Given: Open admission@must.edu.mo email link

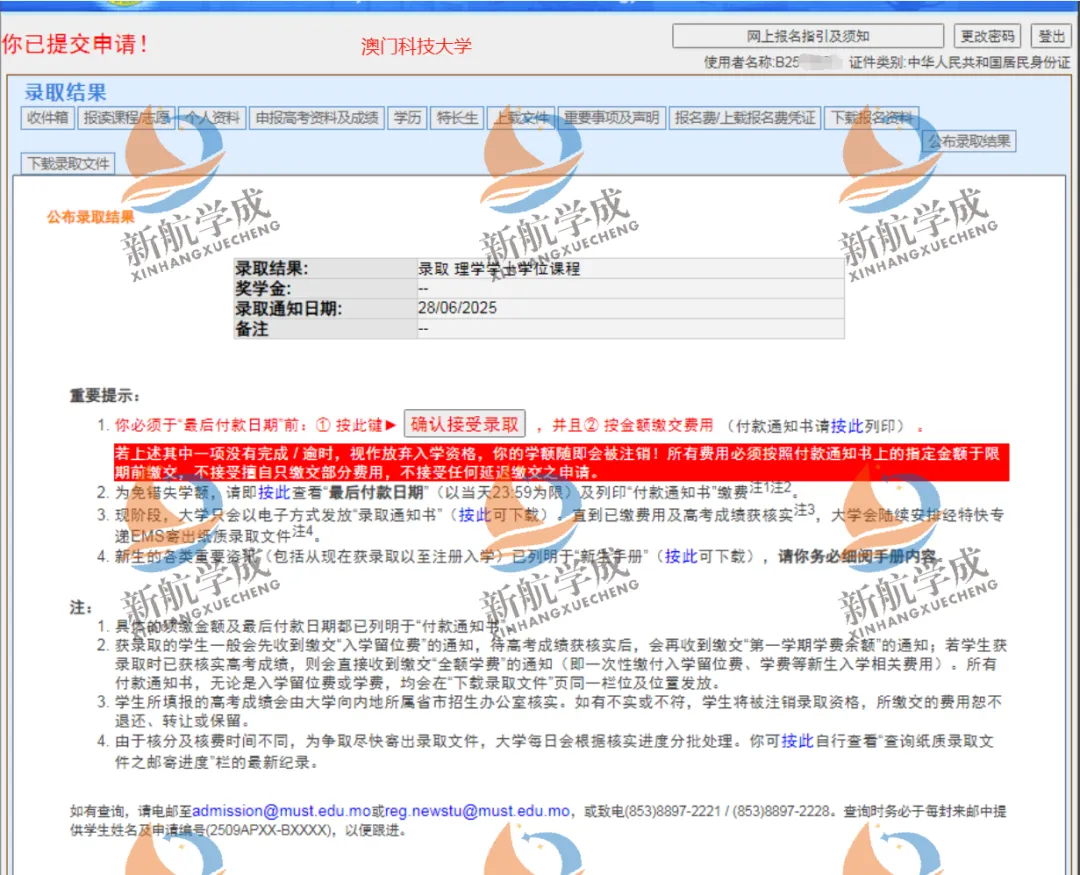Looking at the screenshot, I should [281, 811].
